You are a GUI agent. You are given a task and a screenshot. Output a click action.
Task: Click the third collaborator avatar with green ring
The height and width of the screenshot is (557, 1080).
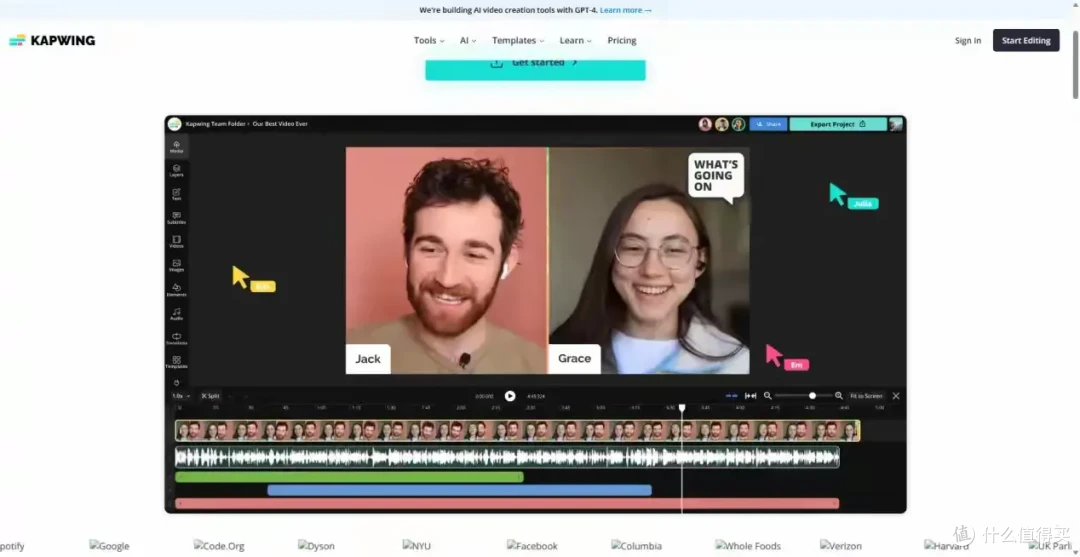point(738,124)
